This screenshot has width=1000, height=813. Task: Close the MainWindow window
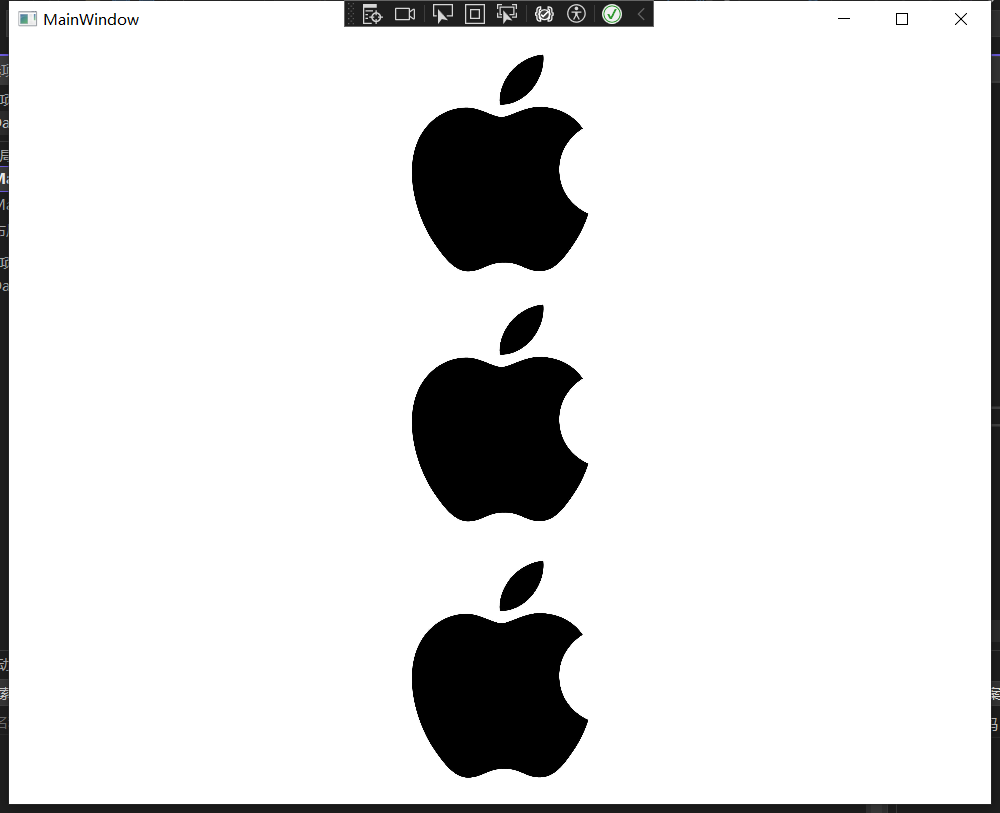click(960, 19)
